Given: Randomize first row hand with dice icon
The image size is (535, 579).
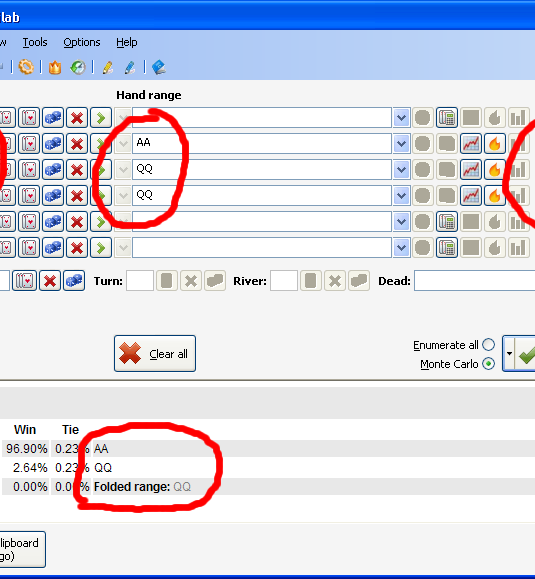Looking at the screenshot, I should coord(53,118).
